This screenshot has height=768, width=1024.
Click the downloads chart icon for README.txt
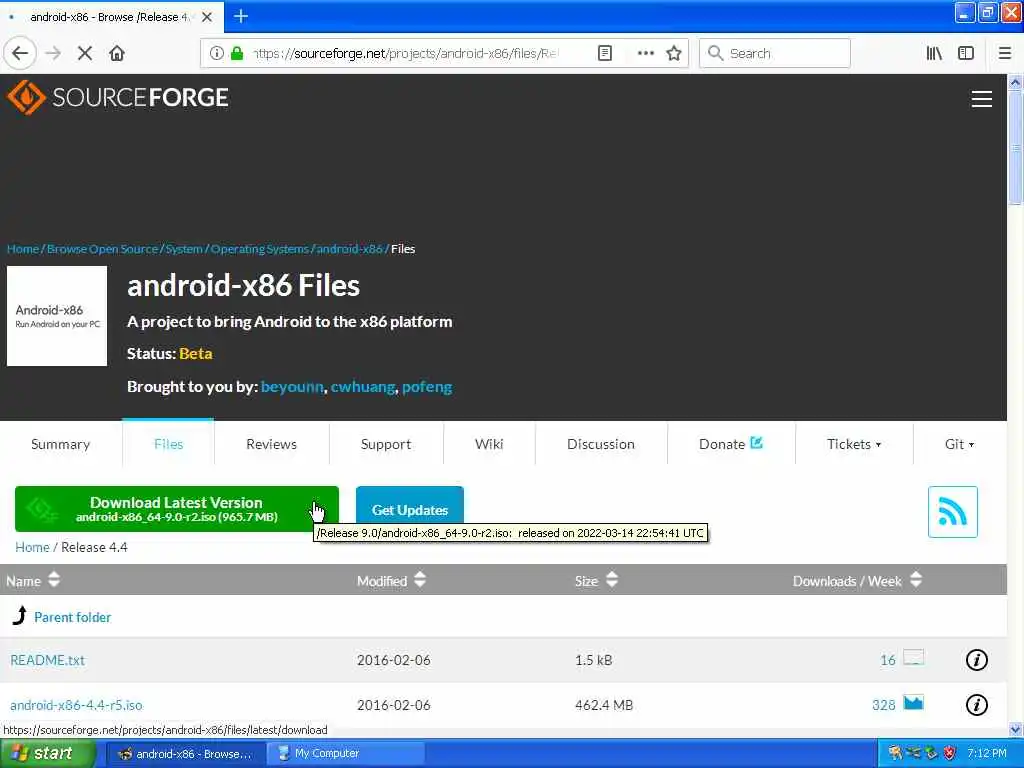914,658
